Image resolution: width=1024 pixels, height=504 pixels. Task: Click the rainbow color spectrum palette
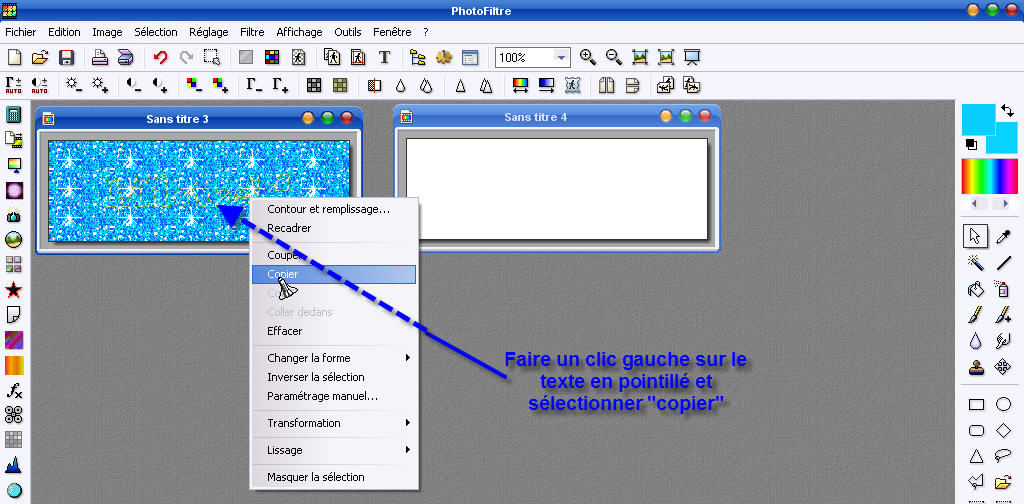[989, 177]
